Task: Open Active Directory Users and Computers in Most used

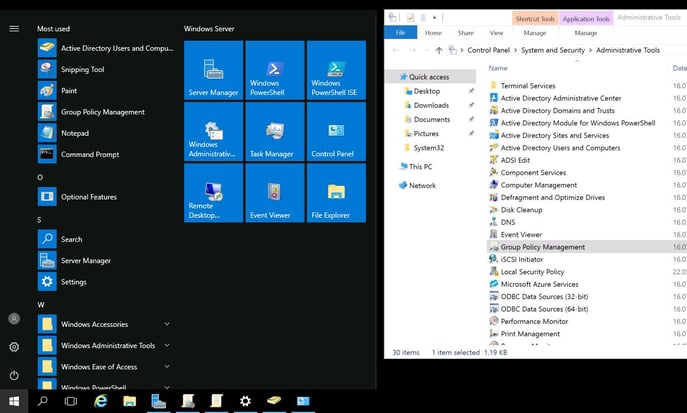Action: (x=106, y=48)
